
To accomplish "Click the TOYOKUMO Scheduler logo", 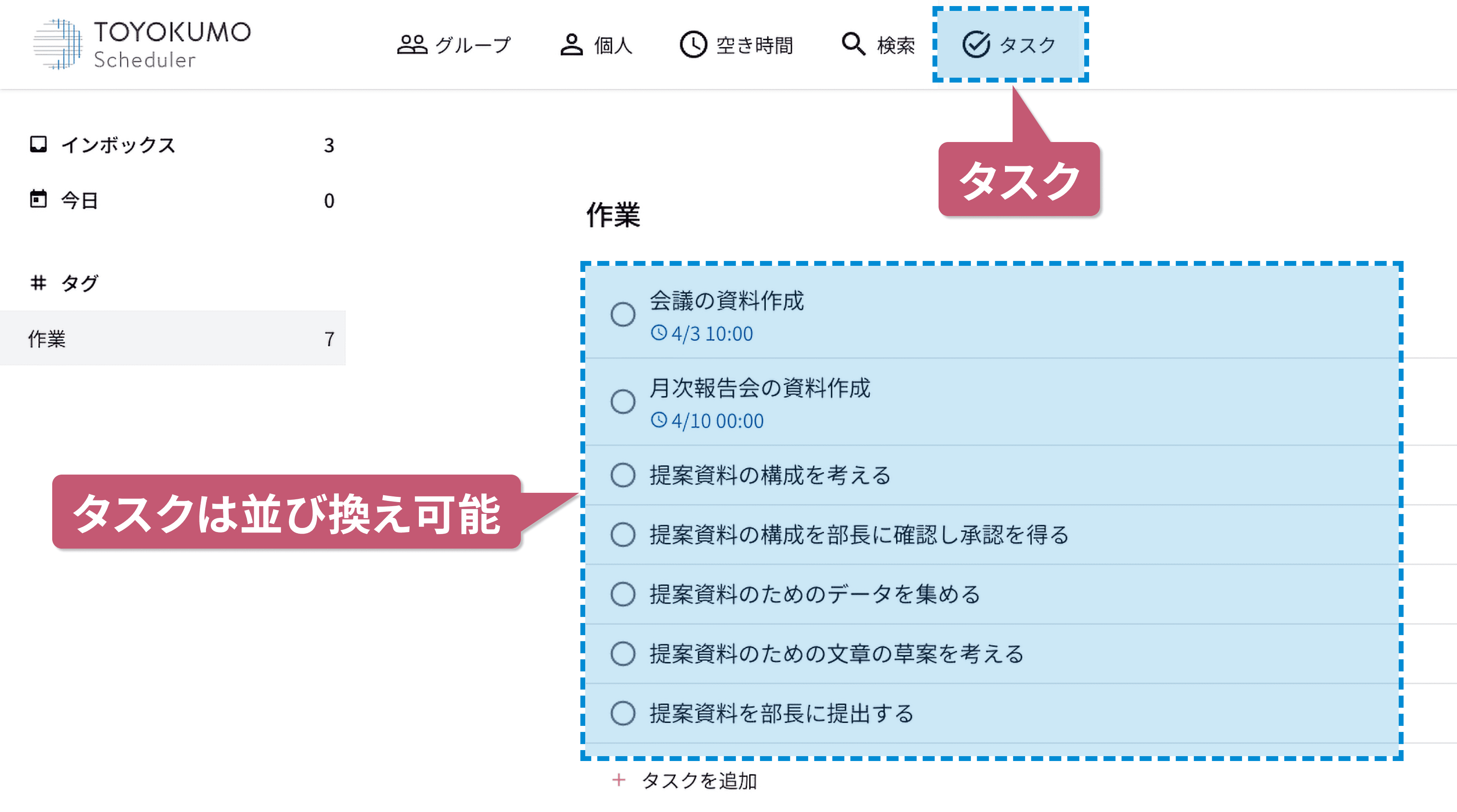I will click(142, 45).
